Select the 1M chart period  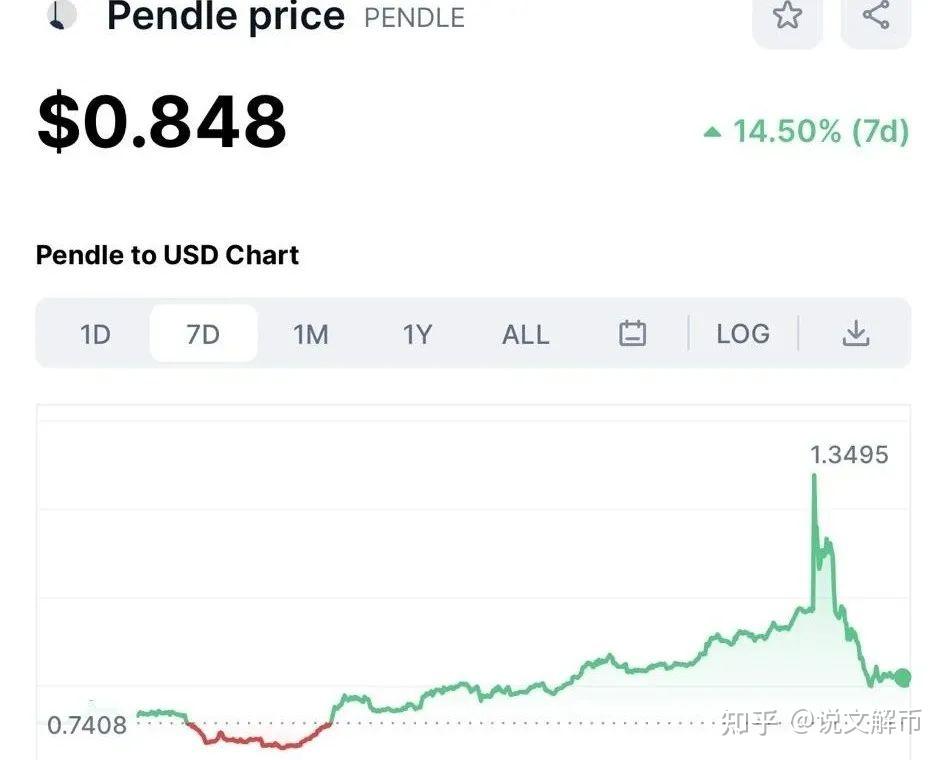[x=310, y=334]
